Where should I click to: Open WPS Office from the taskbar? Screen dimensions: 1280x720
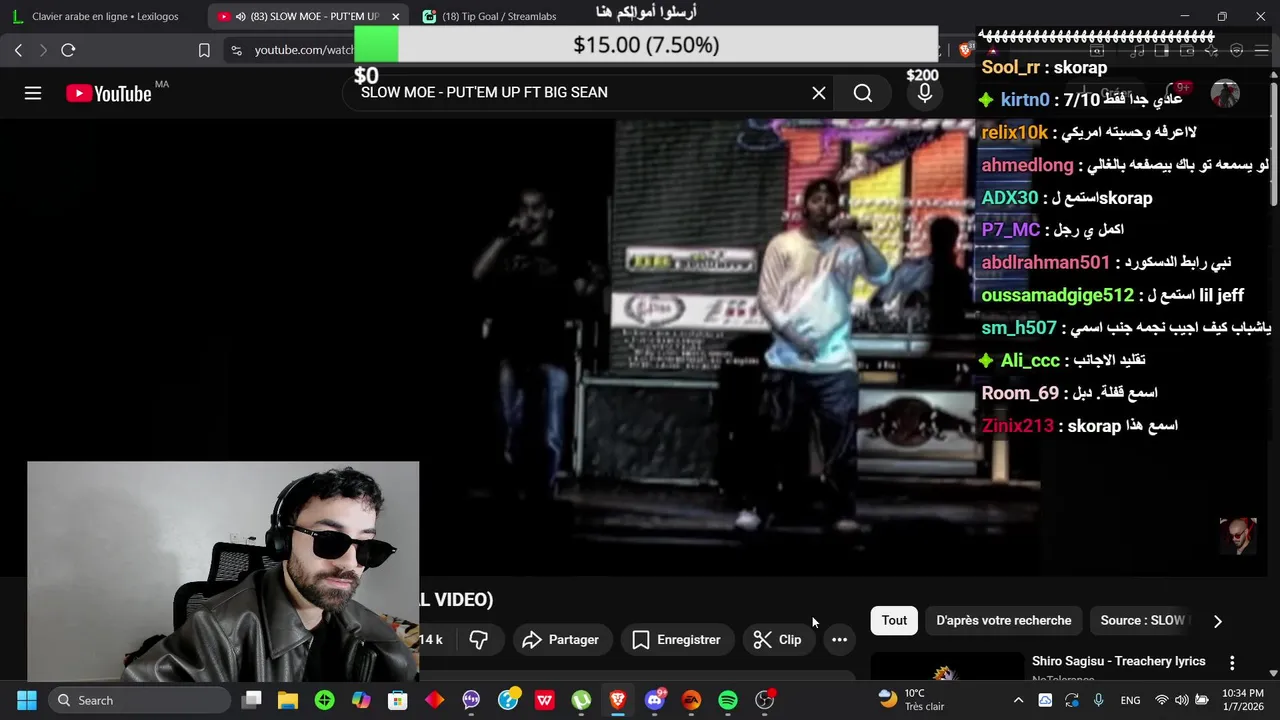pyautogui.click(x=544, y=700)
